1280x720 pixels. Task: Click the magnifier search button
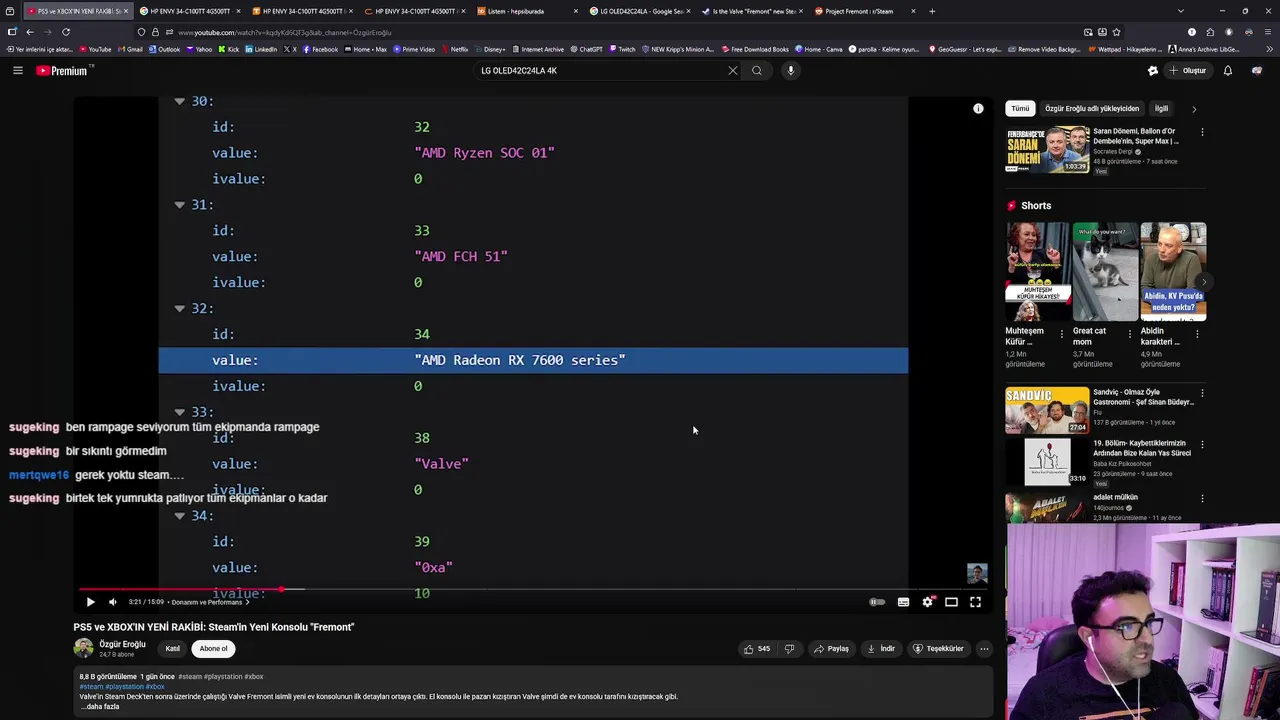click(757, 70)
